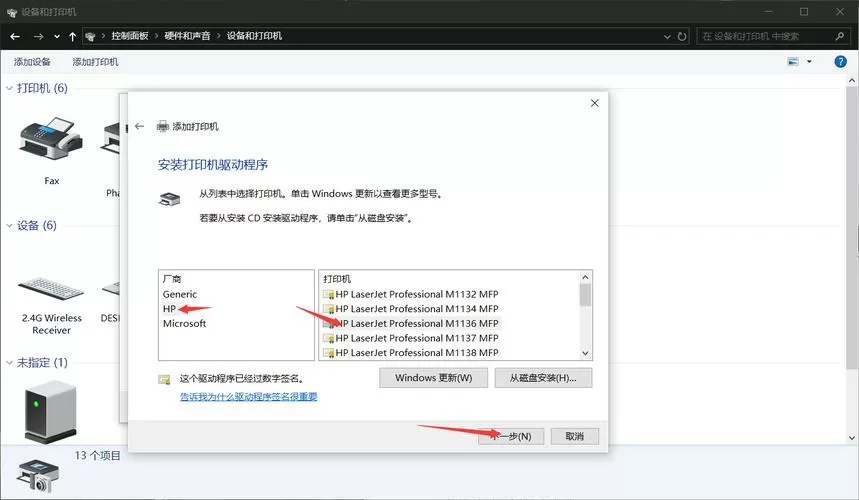This screenshot has width=859, height=500.
Task: Go forward in Explorer navigation bar
Action: click(x=38, y=36)
